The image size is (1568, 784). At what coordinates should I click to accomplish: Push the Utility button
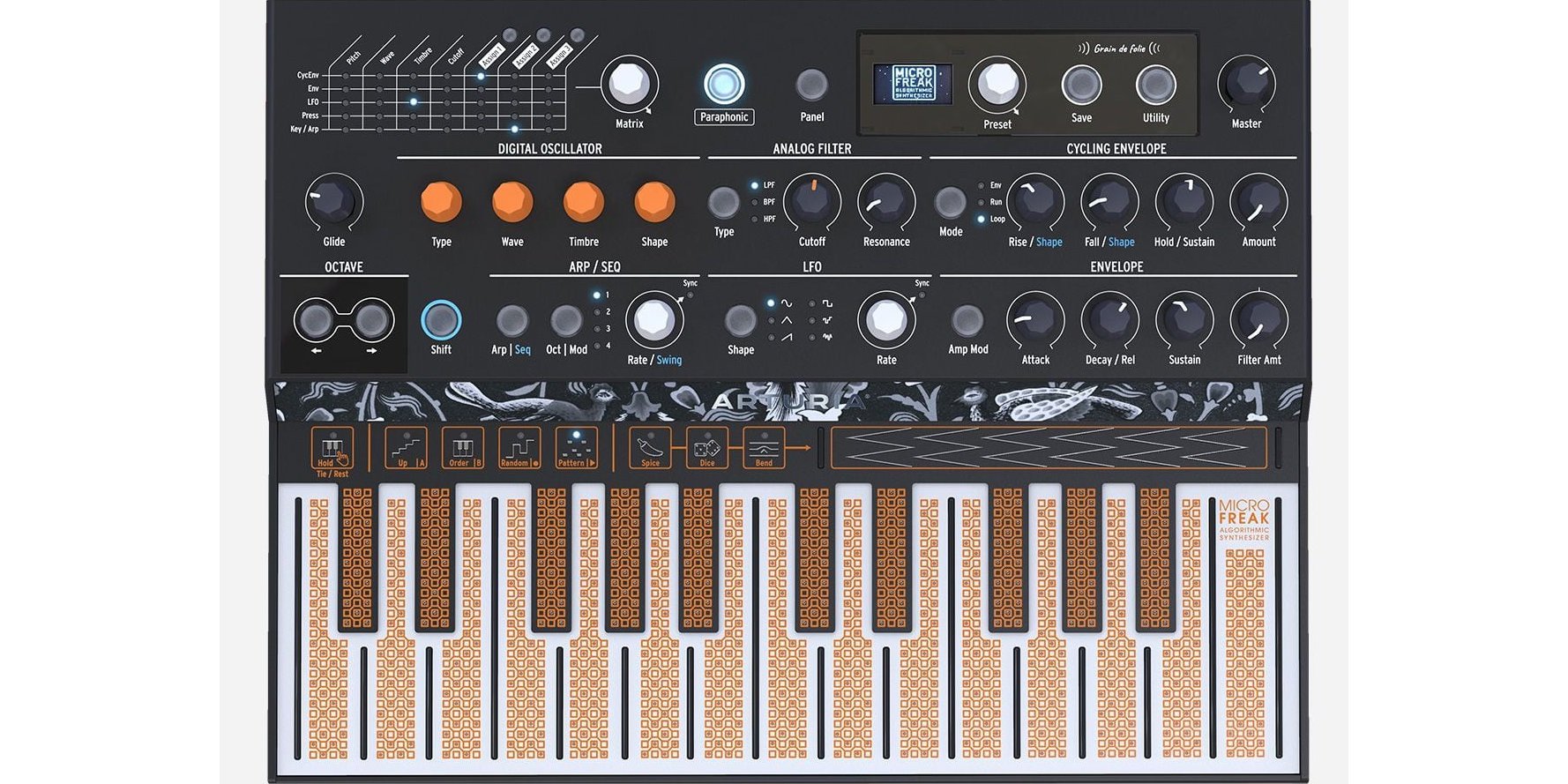[1155, 85]
